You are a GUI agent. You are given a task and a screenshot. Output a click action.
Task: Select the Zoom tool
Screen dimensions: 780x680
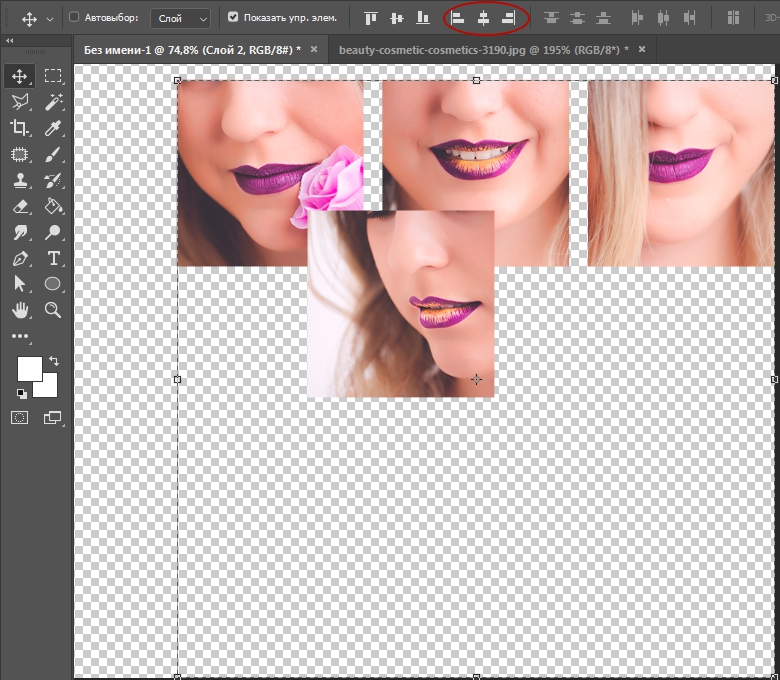point(53,310)
